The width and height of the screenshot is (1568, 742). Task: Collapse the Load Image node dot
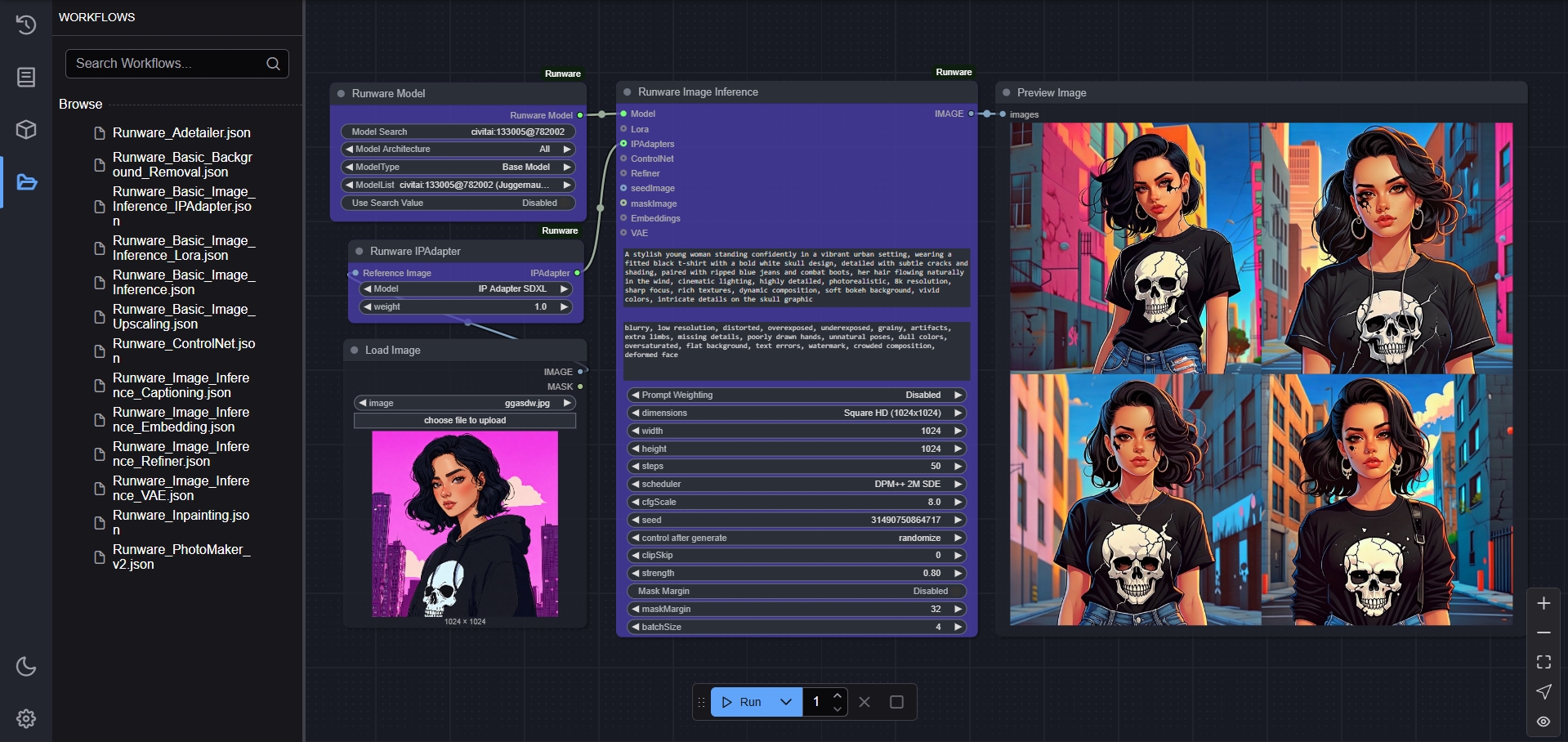[355, 350]
